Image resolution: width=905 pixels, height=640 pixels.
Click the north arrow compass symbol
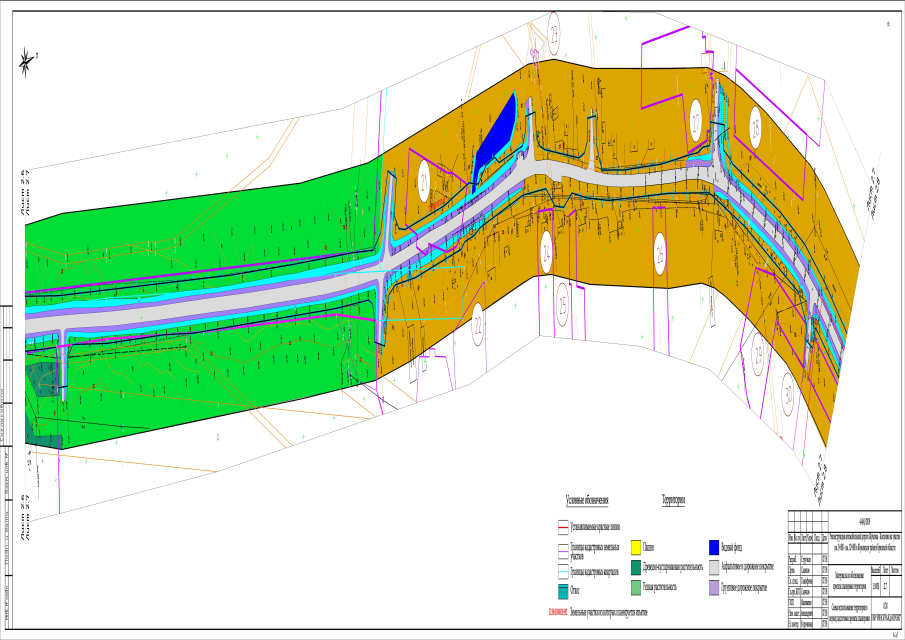26,63
